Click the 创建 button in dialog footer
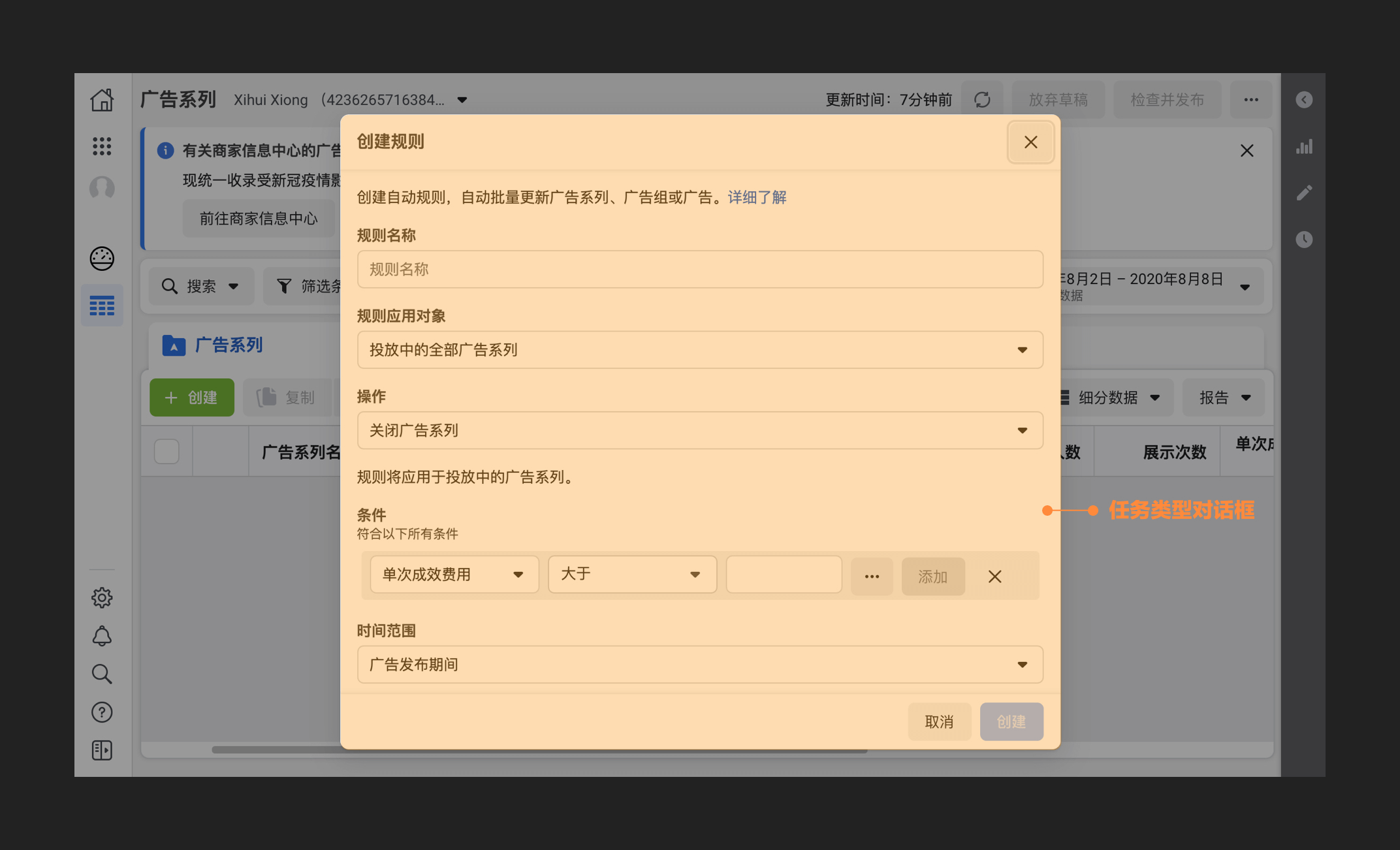The image size is (1400, 850). (1011, 721)
